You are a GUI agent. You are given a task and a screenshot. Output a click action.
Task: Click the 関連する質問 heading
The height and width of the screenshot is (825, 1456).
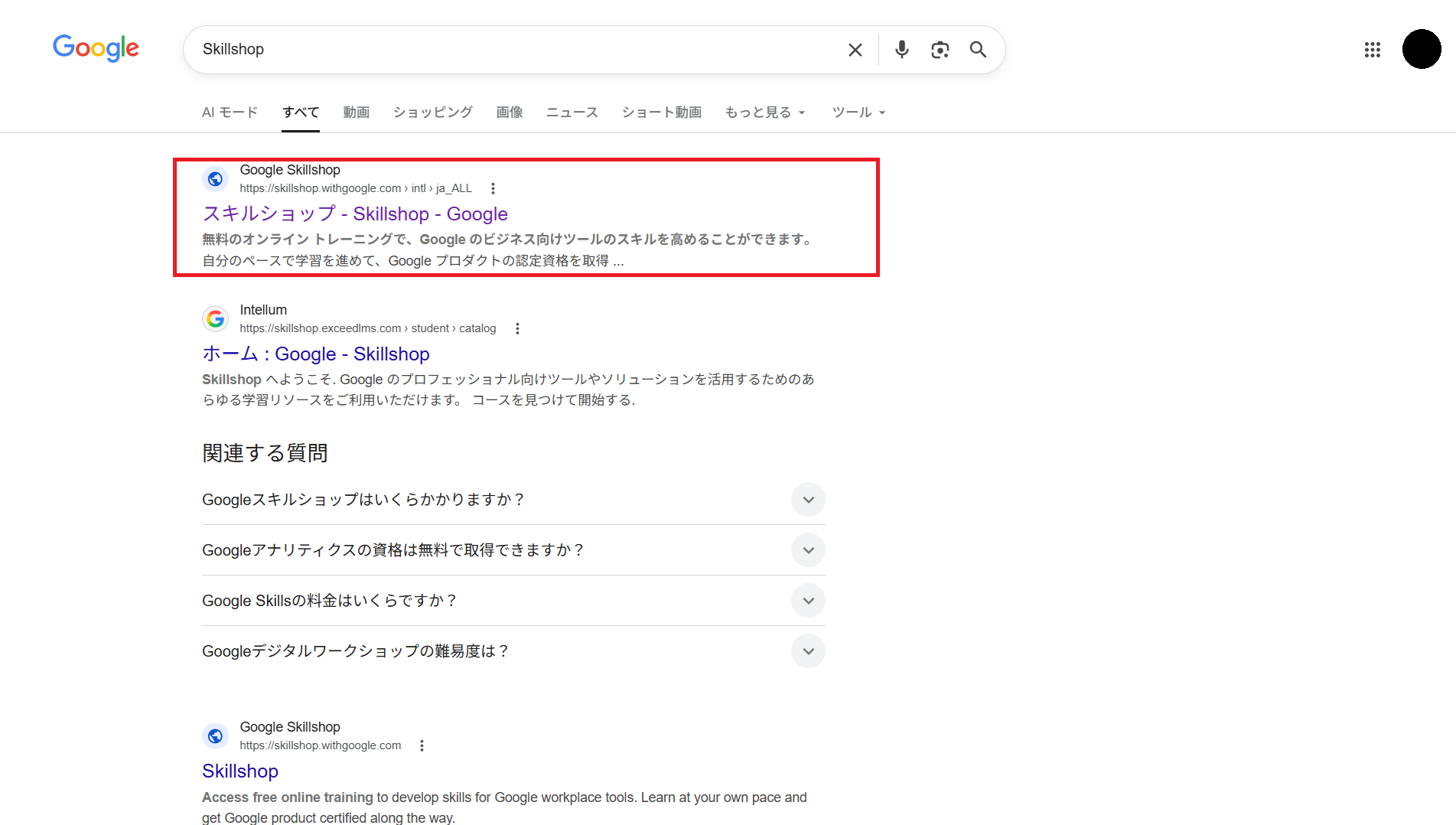click(265, 453)
